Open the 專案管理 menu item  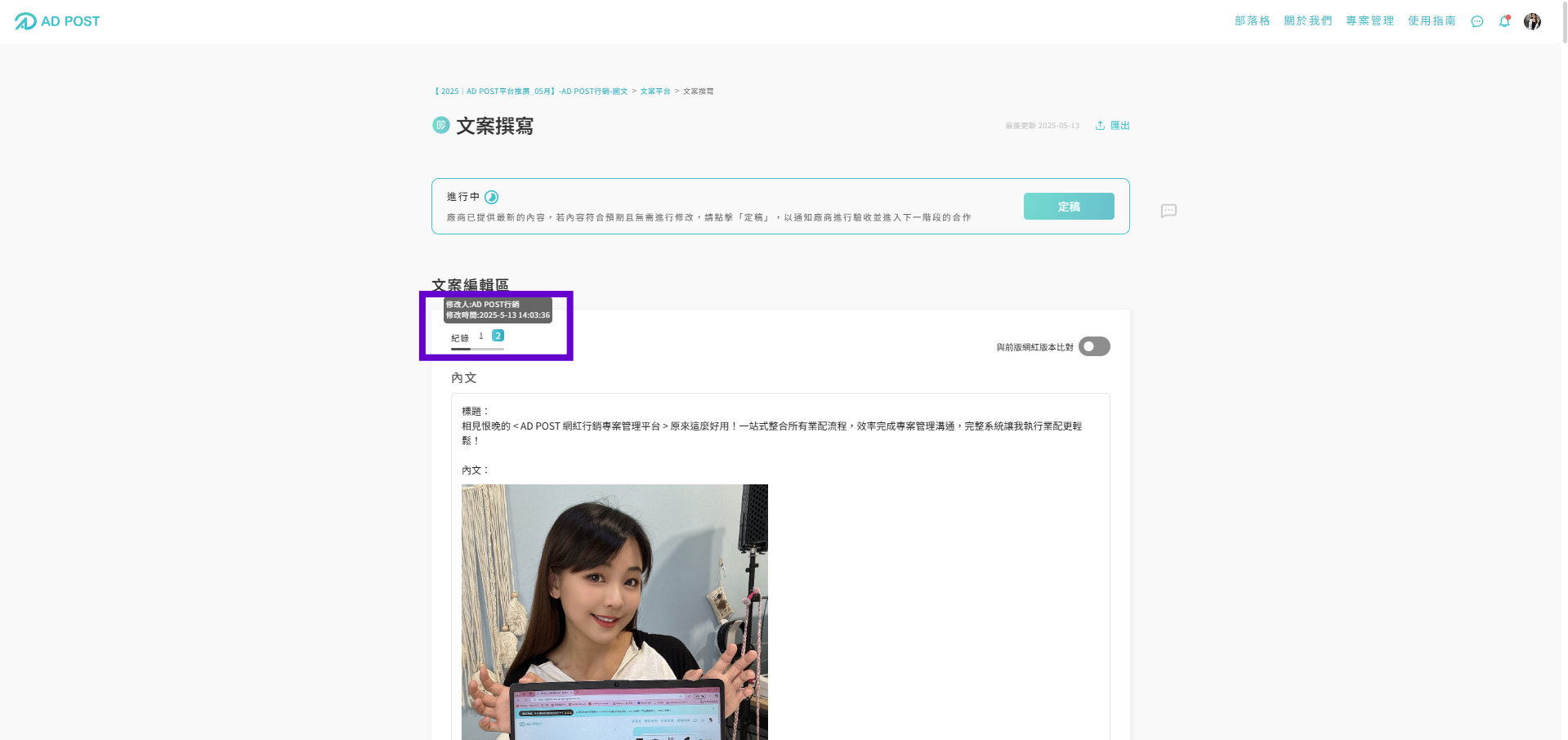pyautogui.click(x=1369, y=20)
